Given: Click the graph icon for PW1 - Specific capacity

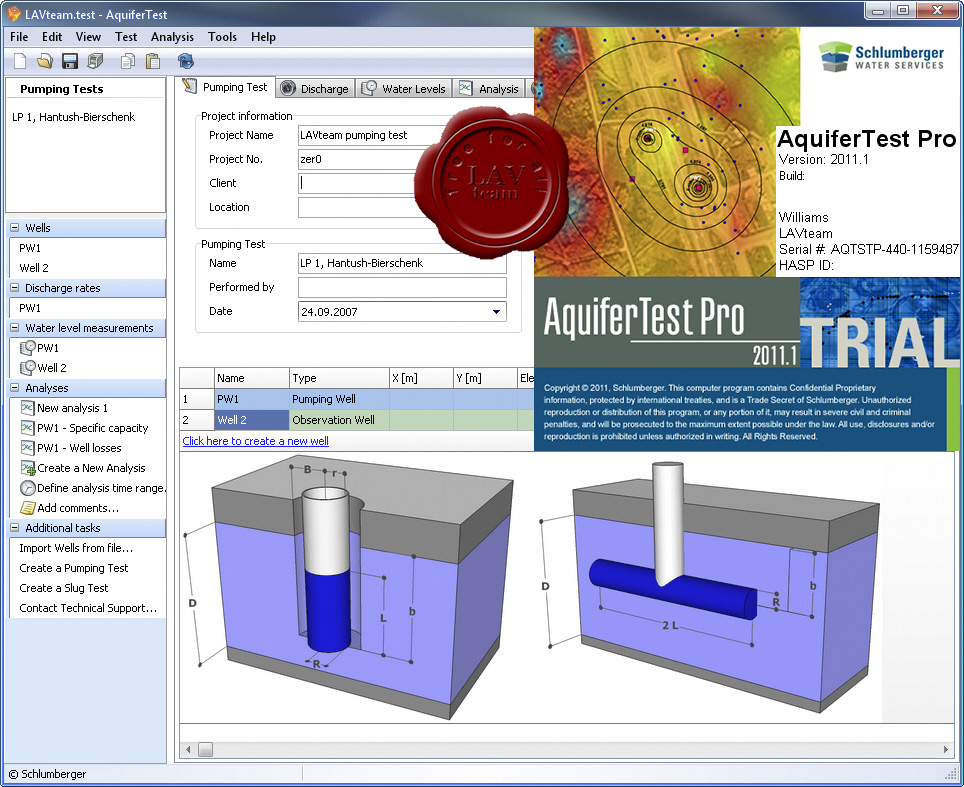Looking at the screenshot, I should click(x=28, y=428).
